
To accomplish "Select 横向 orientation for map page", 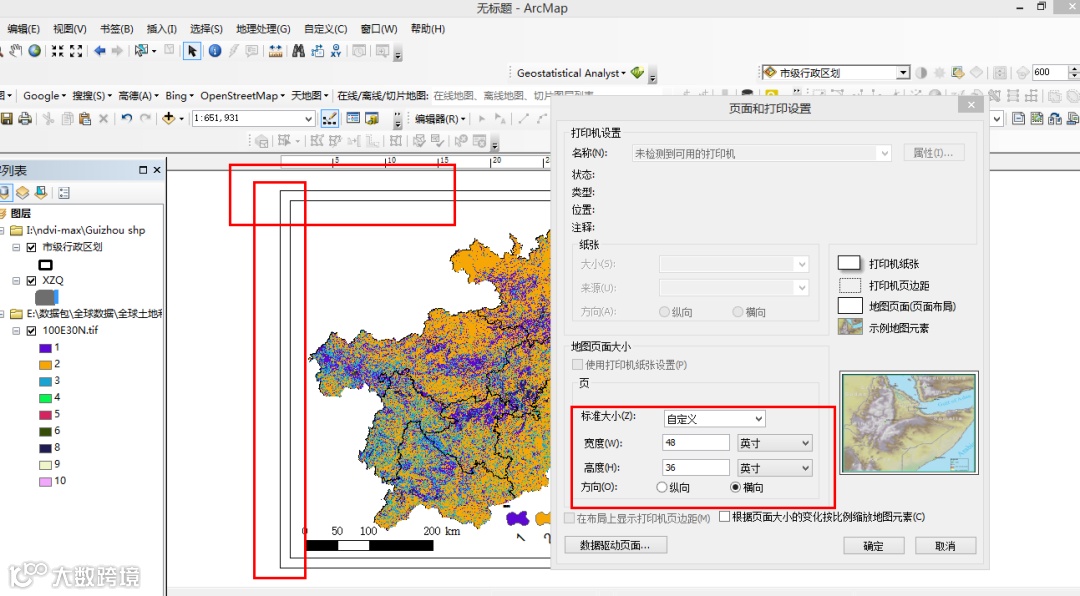I will point(736,487).
